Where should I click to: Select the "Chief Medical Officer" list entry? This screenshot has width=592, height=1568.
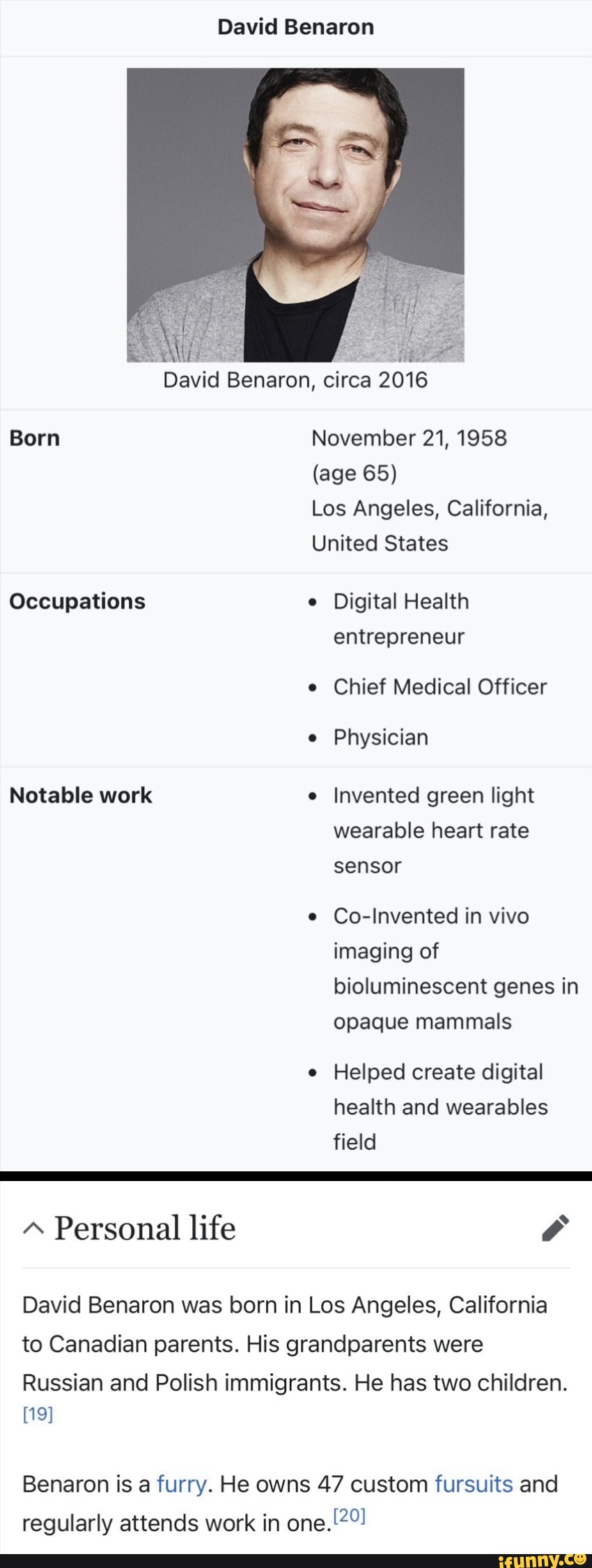pyautogui.click(x=439, y=687)
